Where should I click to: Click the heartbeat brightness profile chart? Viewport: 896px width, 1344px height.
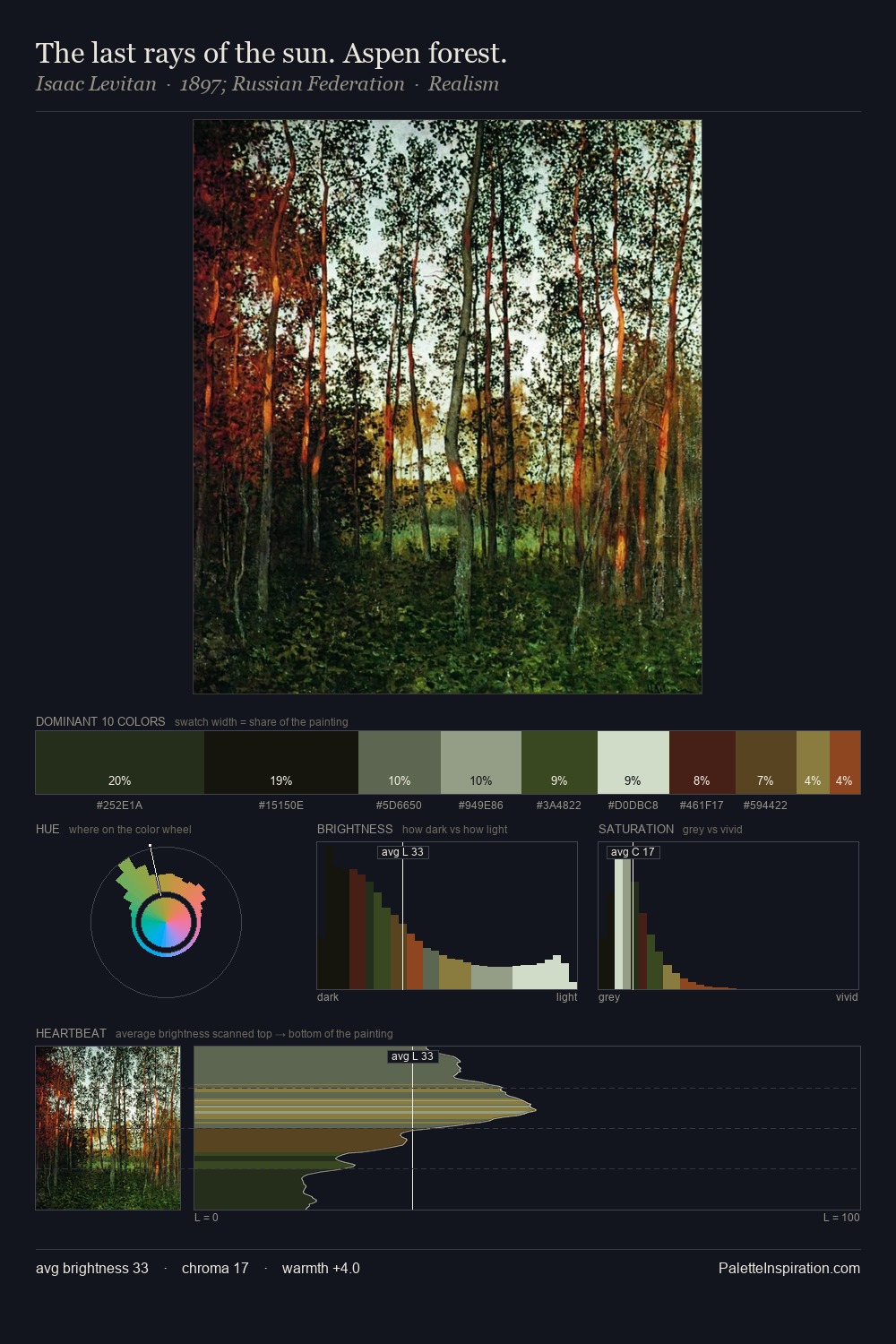pyautogui.click(x=527, y=1128)
